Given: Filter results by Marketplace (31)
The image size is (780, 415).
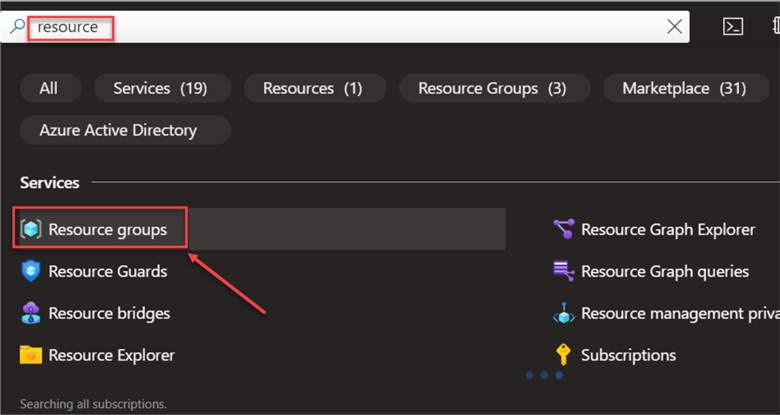Looking at the screenshot, I should pyautogui.click(x=684, y=88).
